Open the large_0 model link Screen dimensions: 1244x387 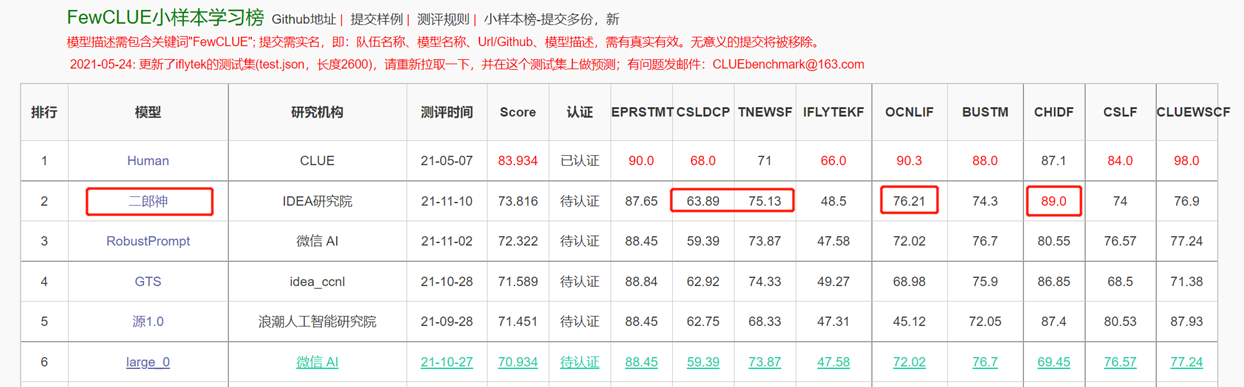148,362
